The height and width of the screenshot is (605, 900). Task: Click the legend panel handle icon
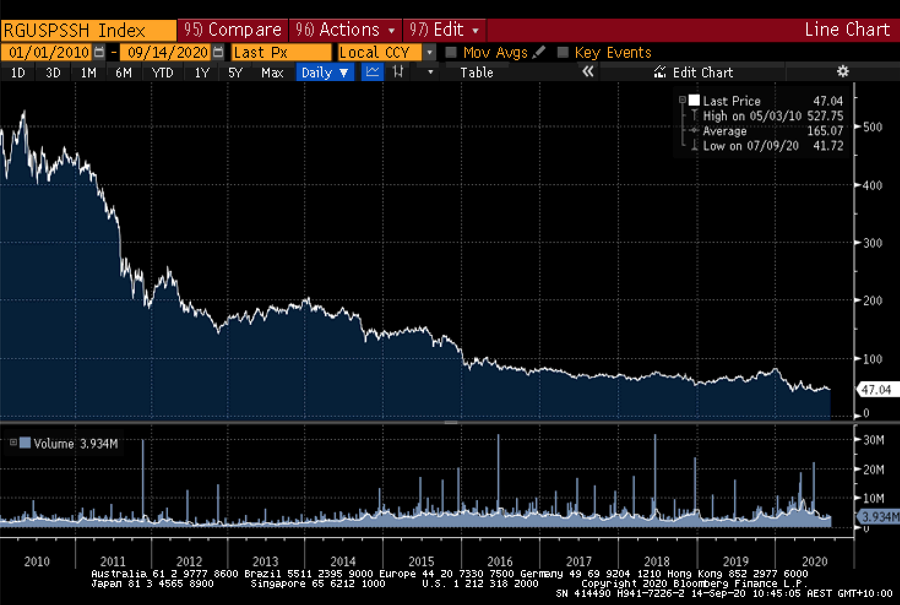pos(682,100)
